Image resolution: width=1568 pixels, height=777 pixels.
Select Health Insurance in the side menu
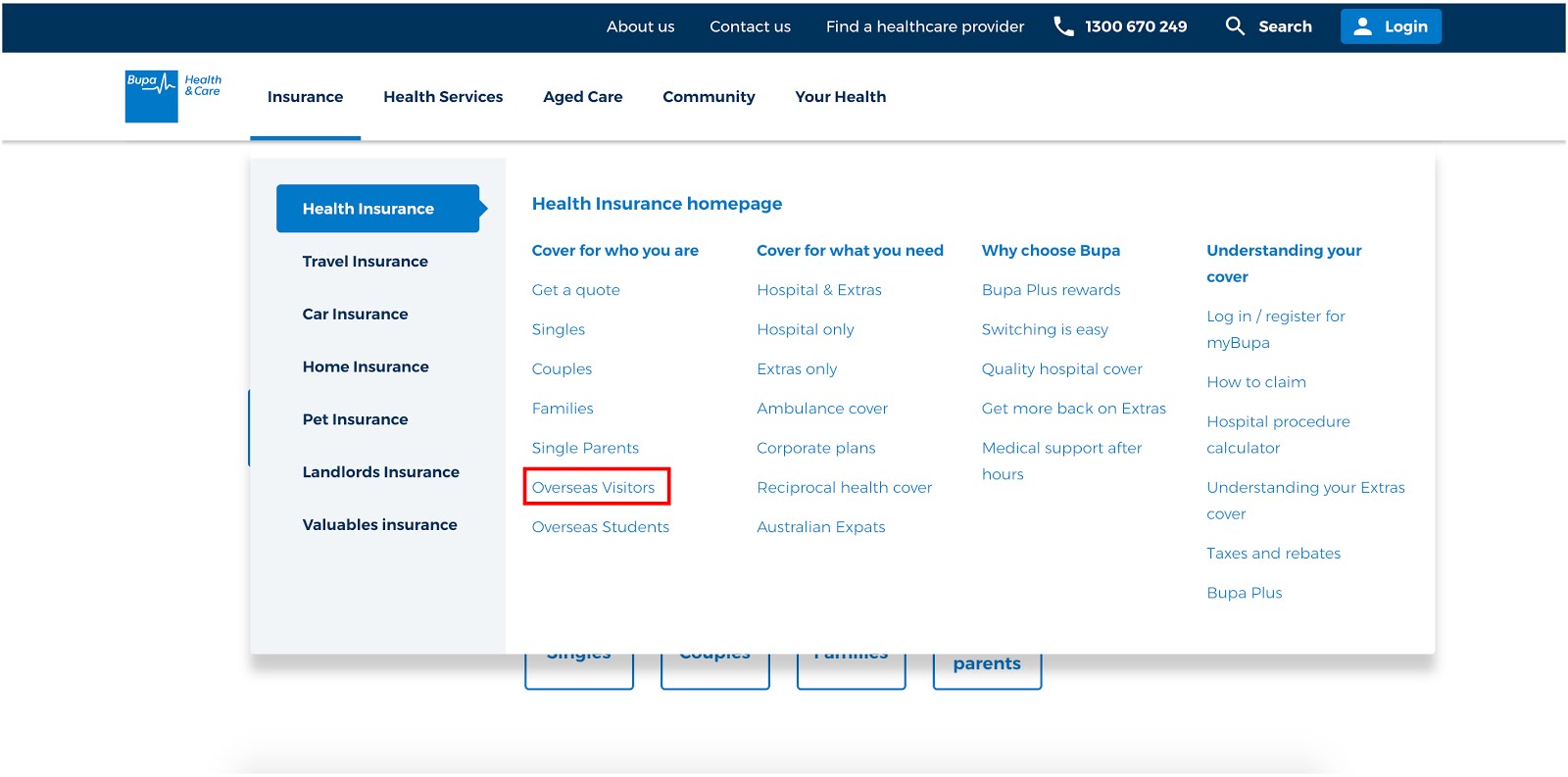click(377, 209)
